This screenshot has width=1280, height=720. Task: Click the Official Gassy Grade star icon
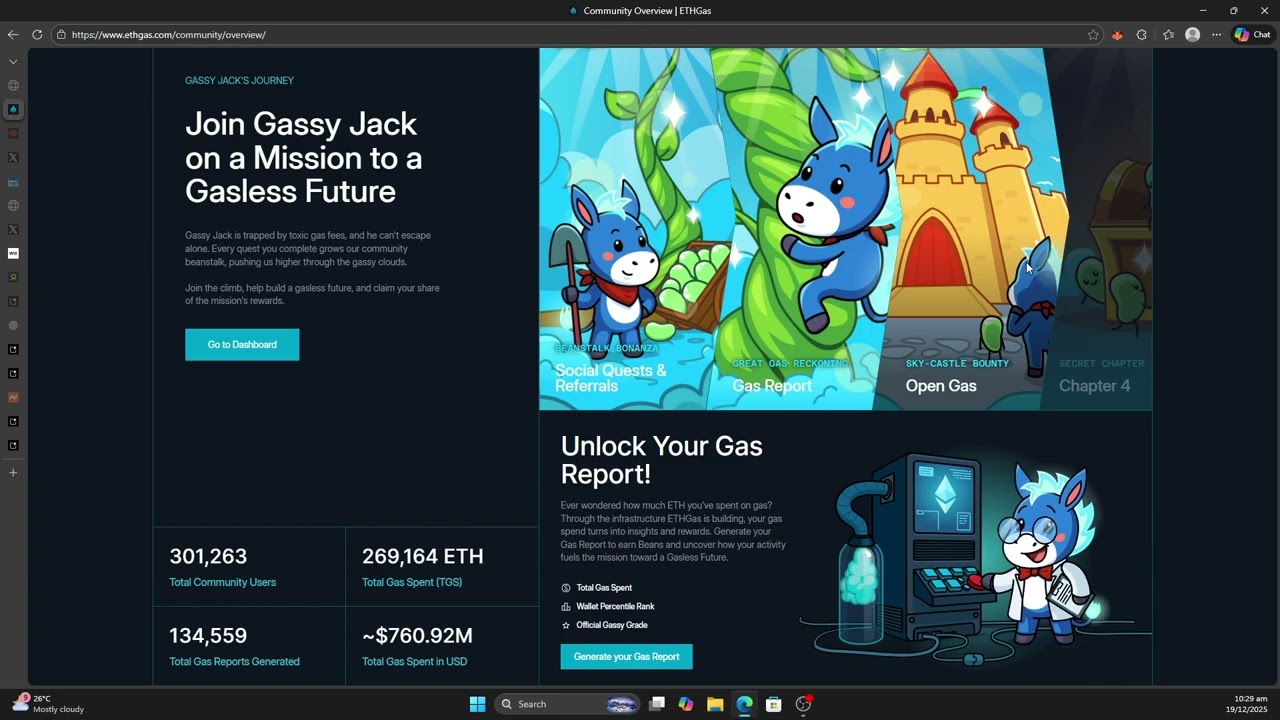coord(566,625)
